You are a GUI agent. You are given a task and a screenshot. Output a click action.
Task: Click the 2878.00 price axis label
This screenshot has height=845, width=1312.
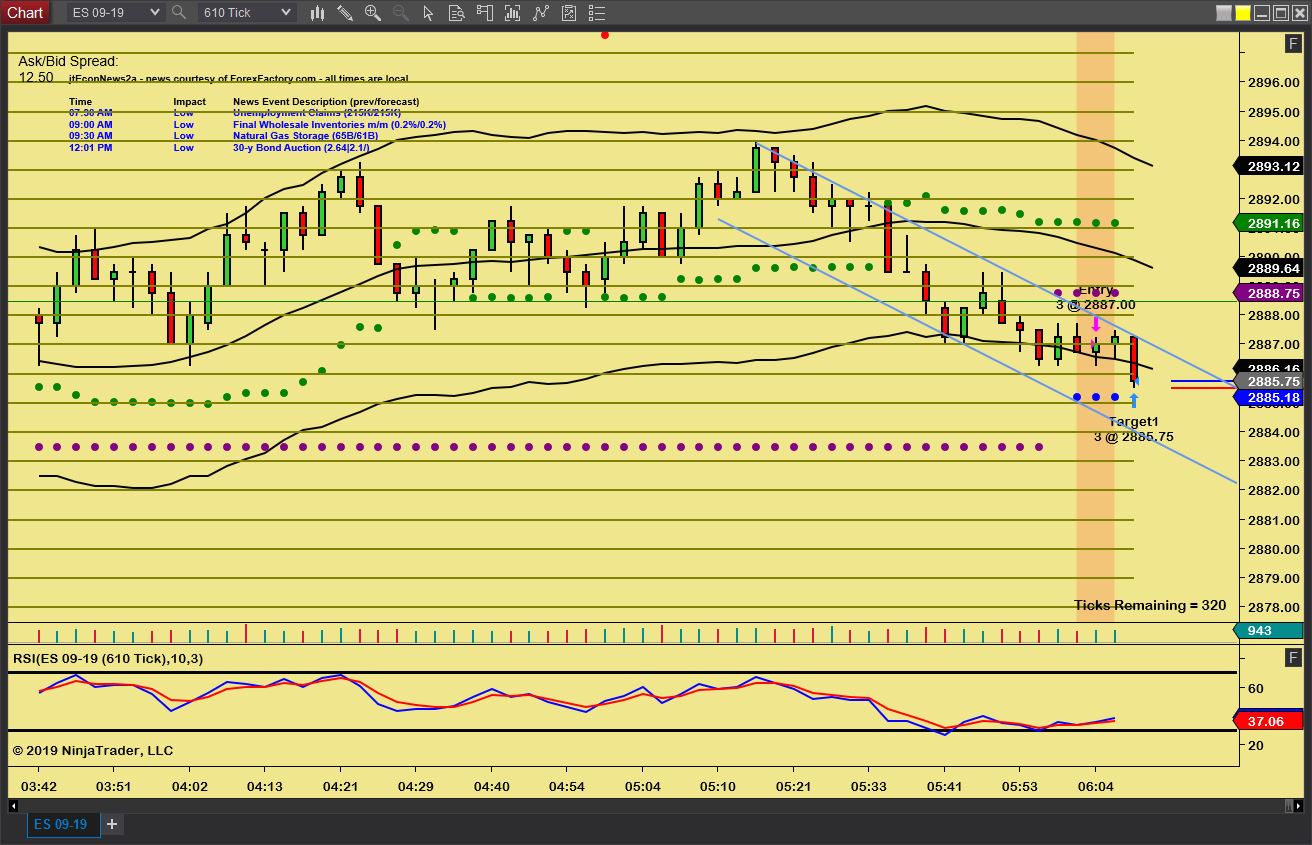pos(1273,607)
